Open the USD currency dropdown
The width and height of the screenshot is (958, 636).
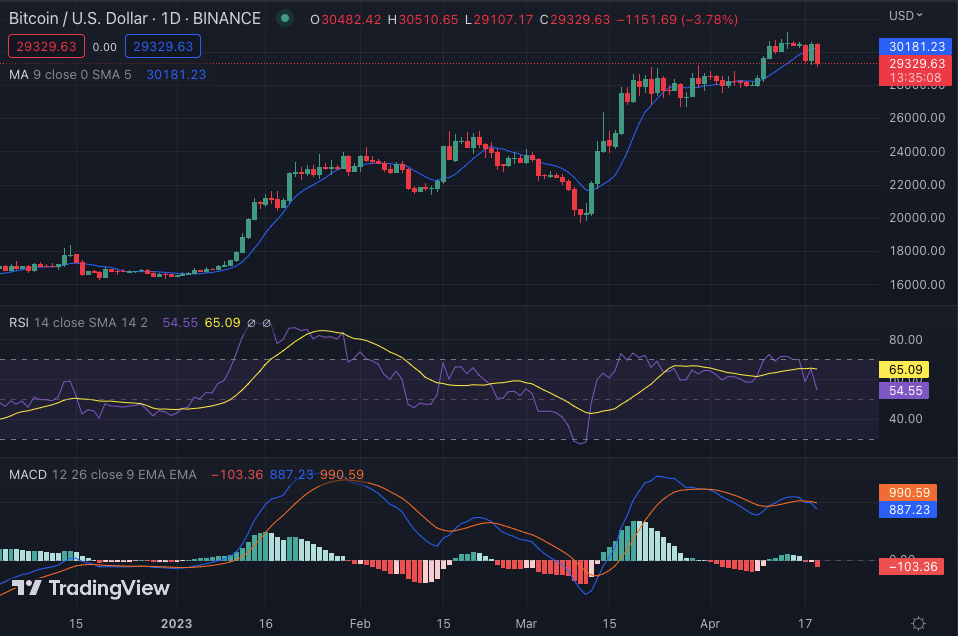(905, 15)
